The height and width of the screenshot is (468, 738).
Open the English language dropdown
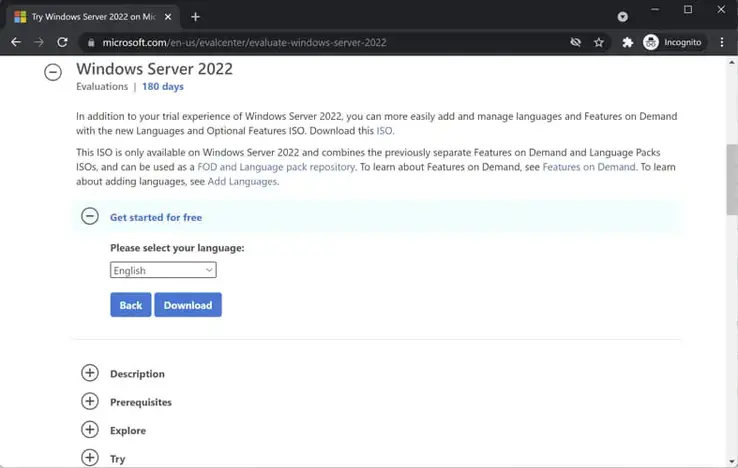[163, 270]
